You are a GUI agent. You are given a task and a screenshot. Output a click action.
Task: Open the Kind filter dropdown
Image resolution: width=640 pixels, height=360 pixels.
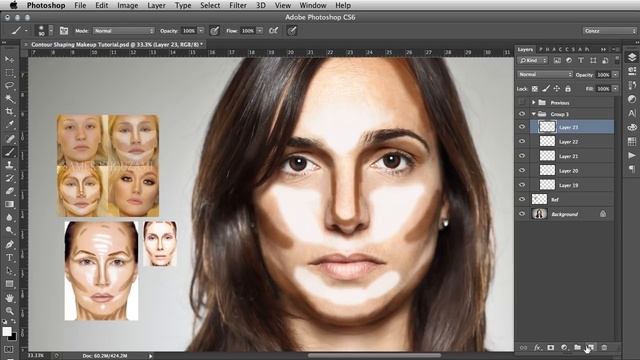(533, 60)
